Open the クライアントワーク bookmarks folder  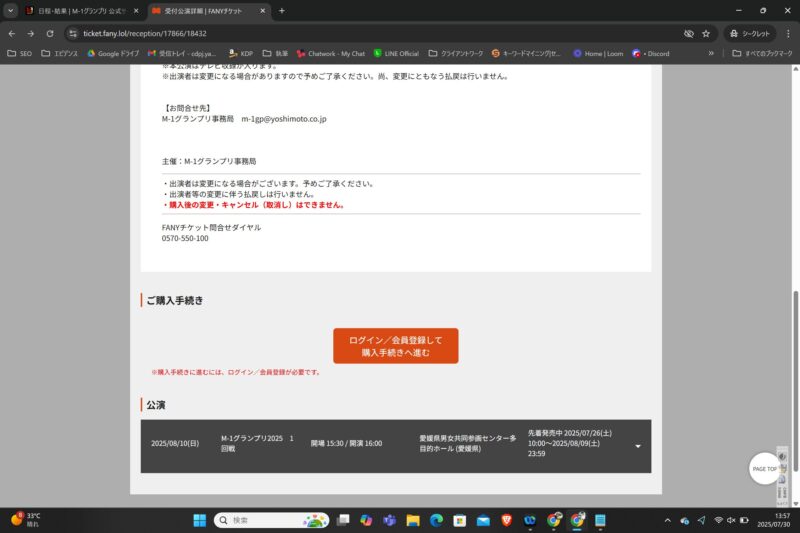(456, 54)
